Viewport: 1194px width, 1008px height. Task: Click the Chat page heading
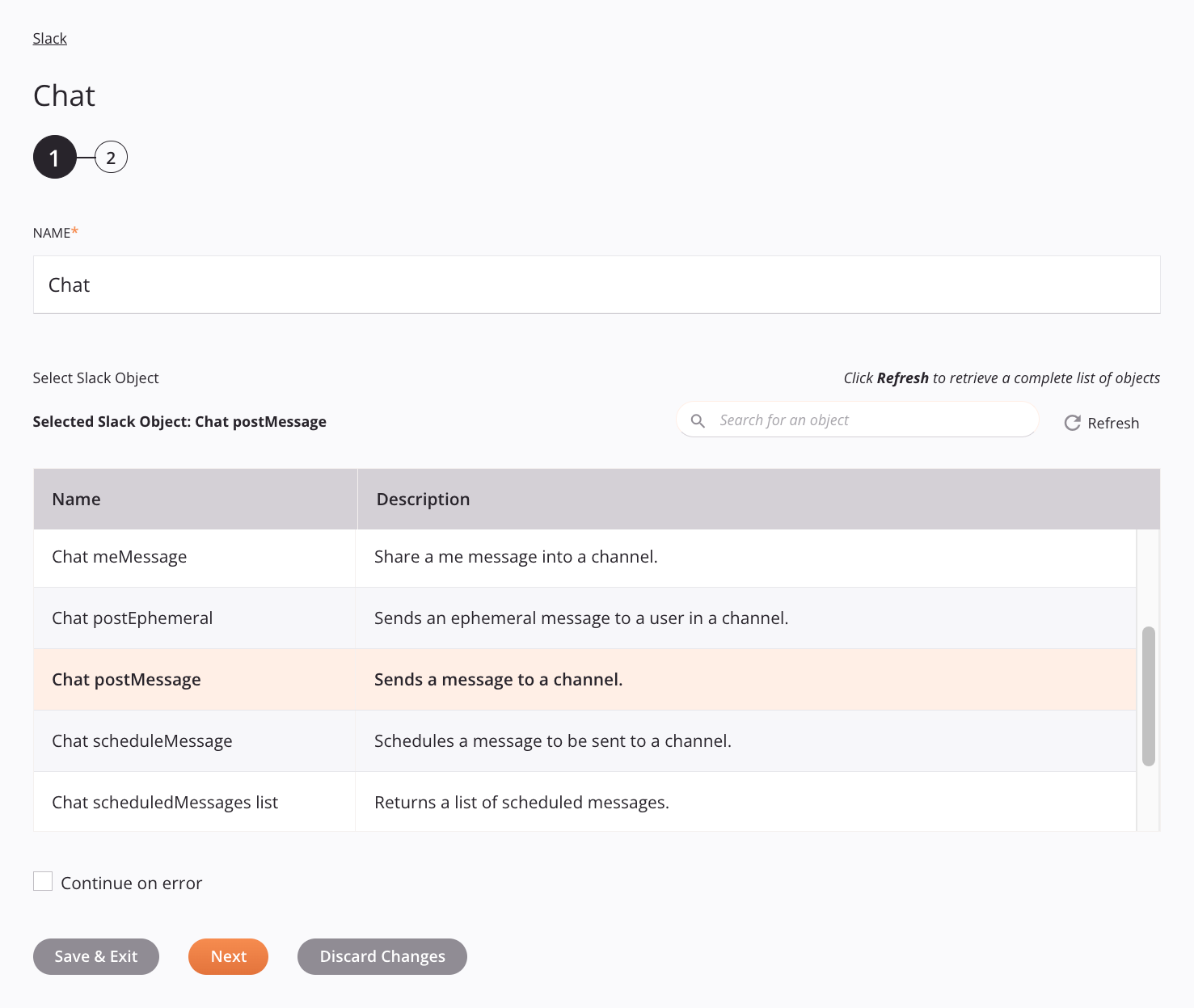(x=64, y=95)
